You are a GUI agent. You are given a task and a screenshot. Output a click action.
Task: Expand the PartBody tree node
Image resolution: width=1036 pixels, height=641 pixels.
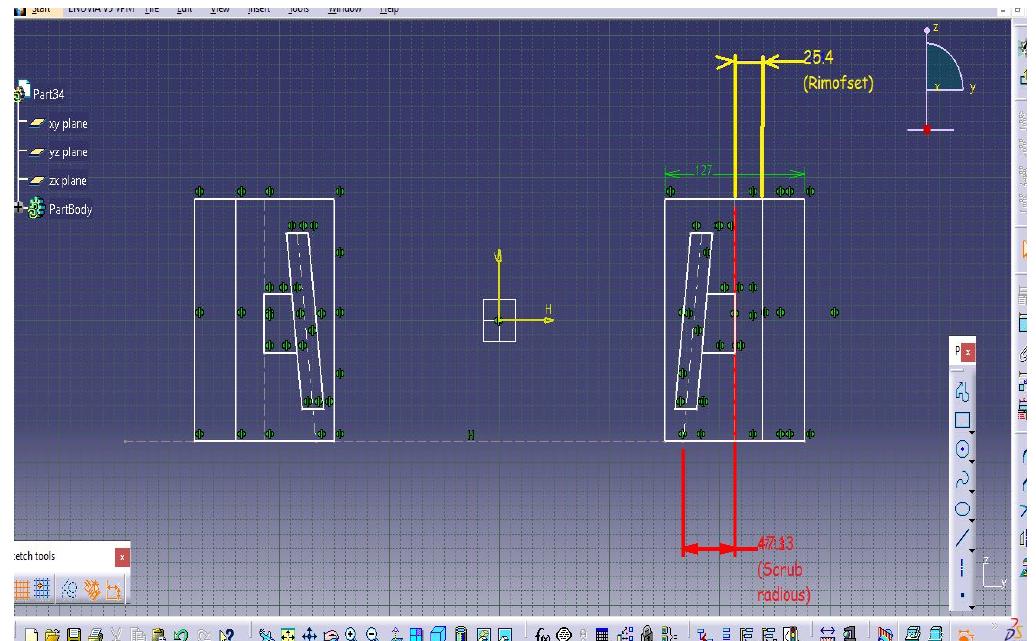tap(18, 207)
